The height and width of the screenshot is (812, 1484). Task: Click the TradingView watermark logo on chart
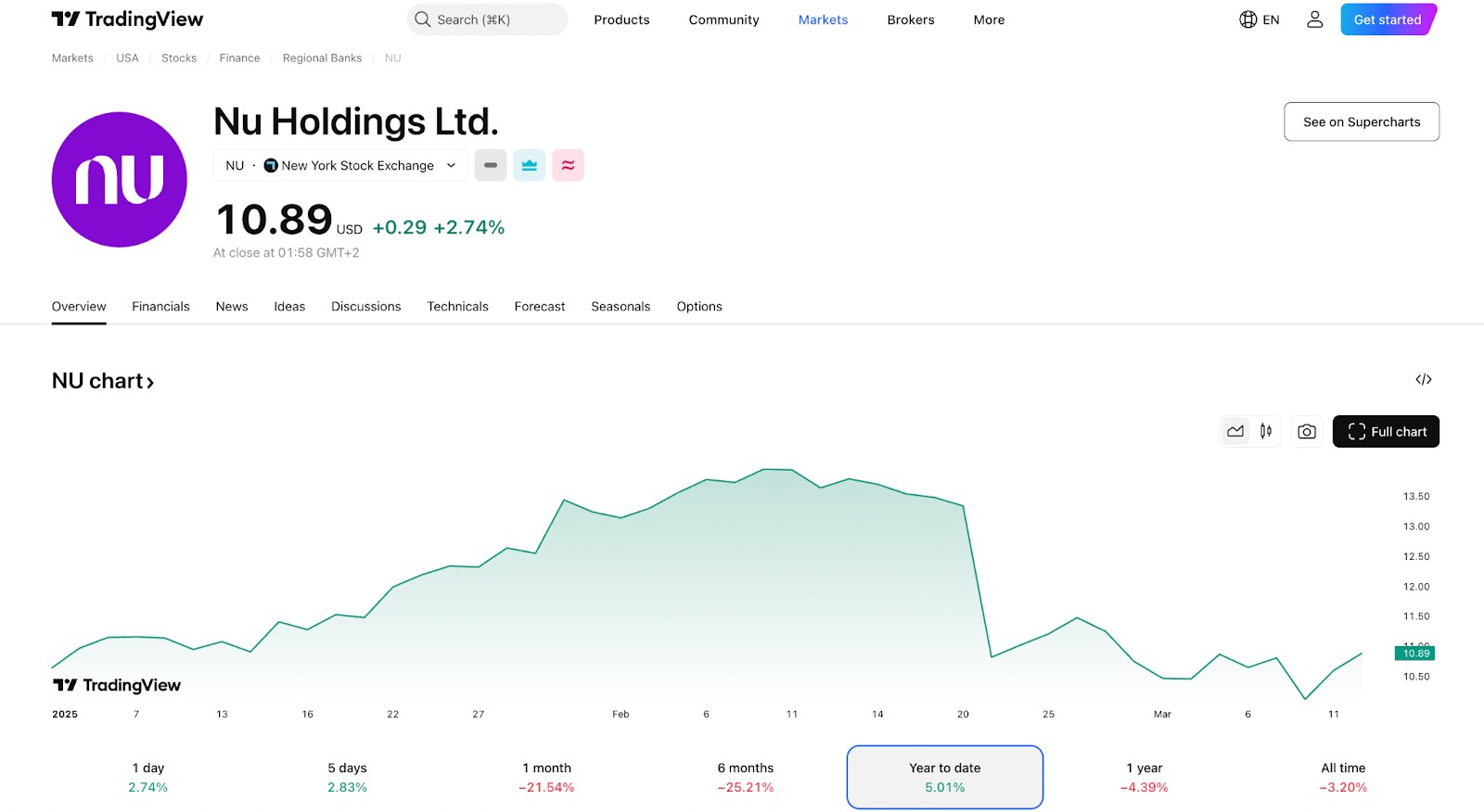pos(117,685)
